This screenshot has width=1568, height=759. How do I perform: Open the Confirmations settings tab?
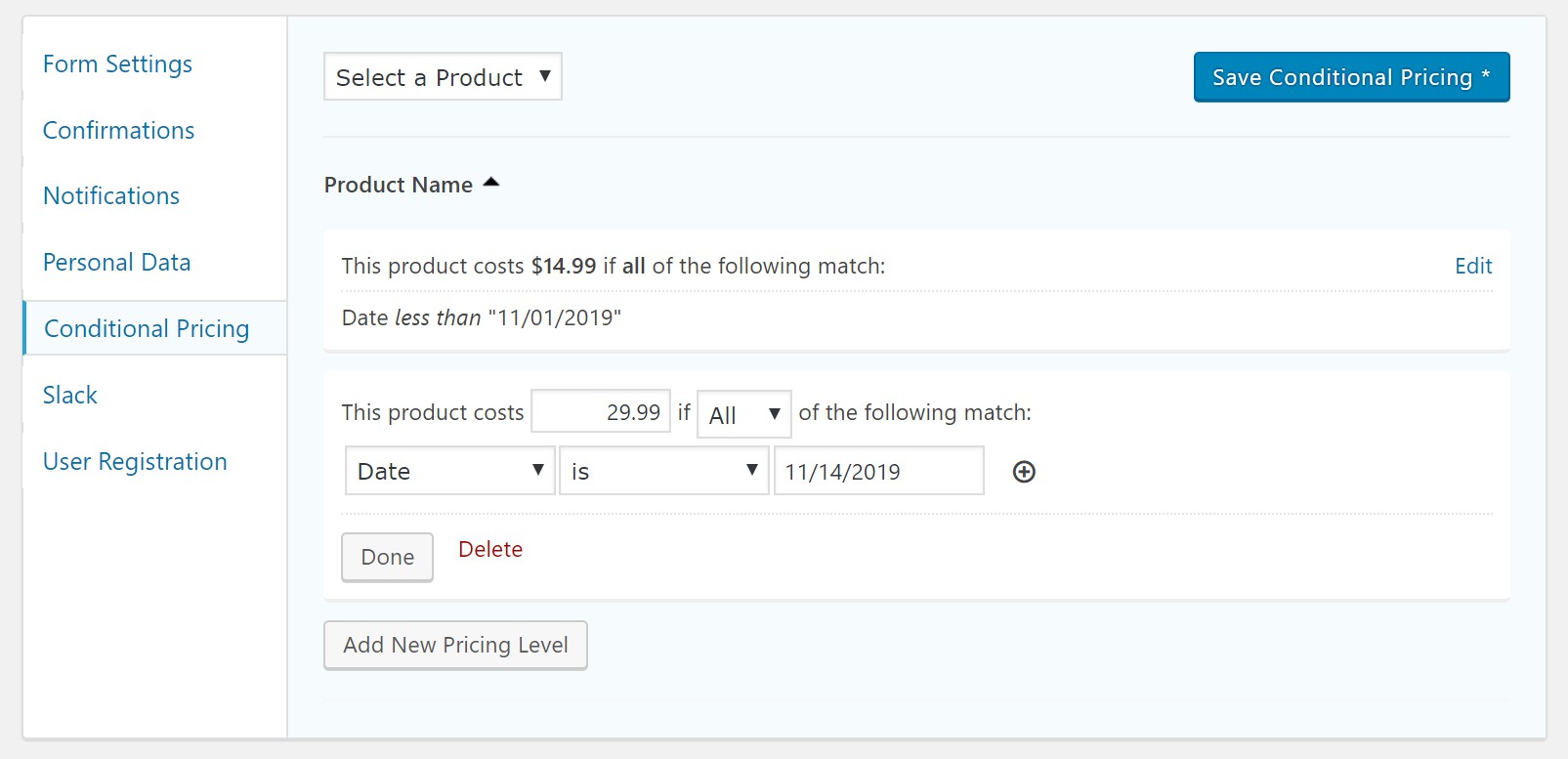click(118, 131)
